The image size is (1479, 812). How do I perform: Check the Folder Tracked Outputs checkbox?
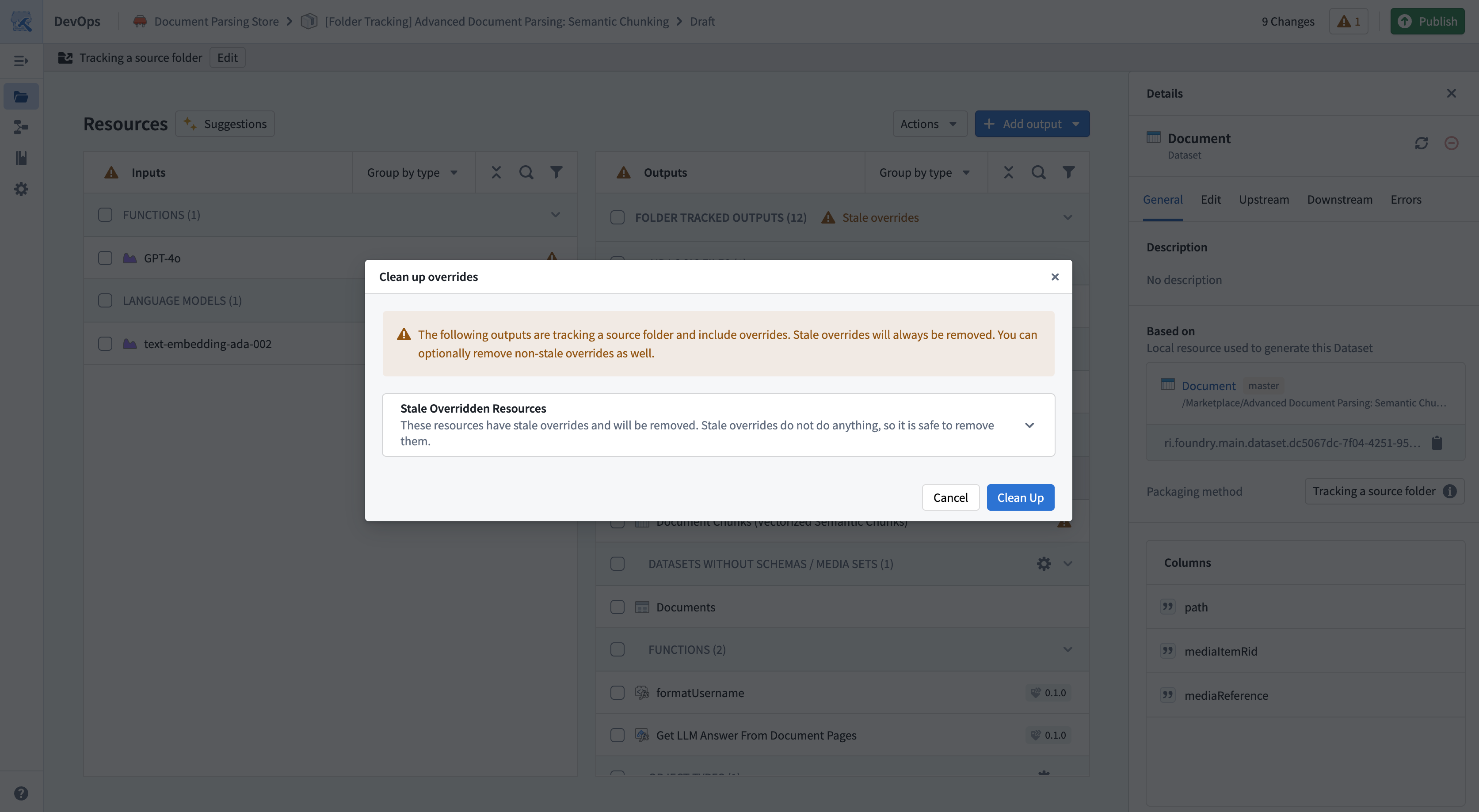pos(617,217)
